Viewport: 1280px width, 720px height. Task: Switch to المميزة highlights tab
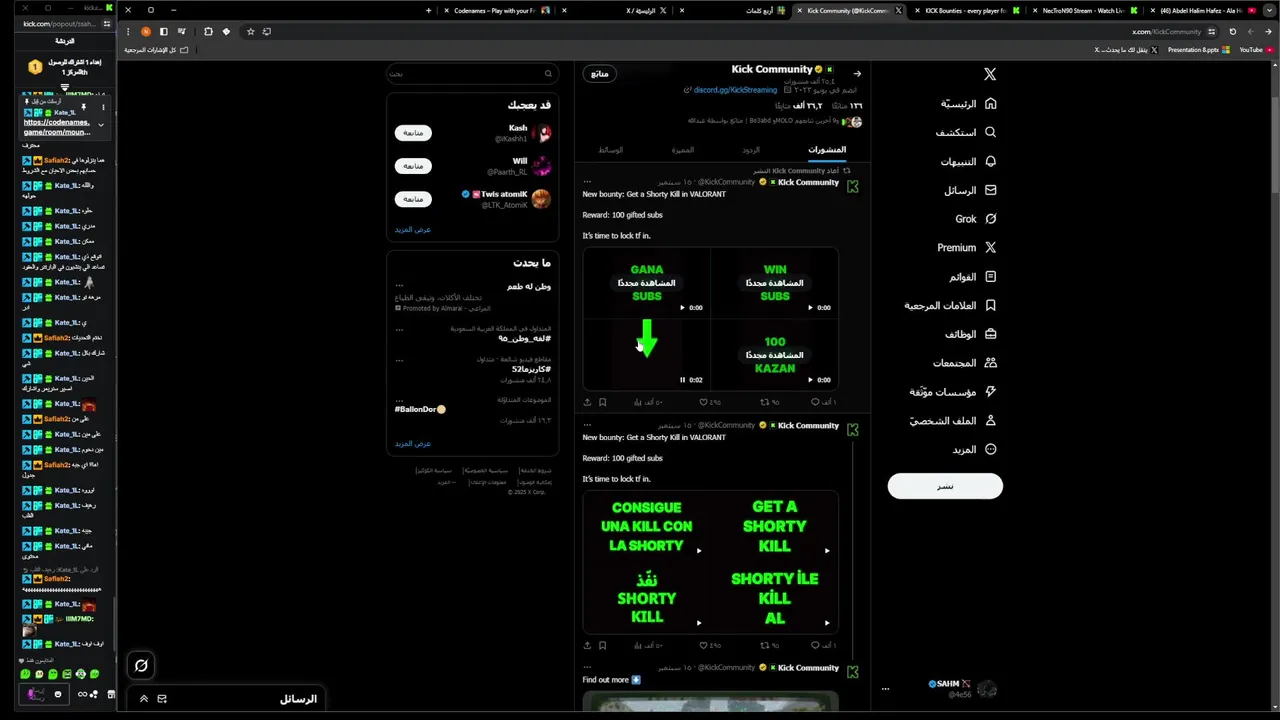point(683,149)
